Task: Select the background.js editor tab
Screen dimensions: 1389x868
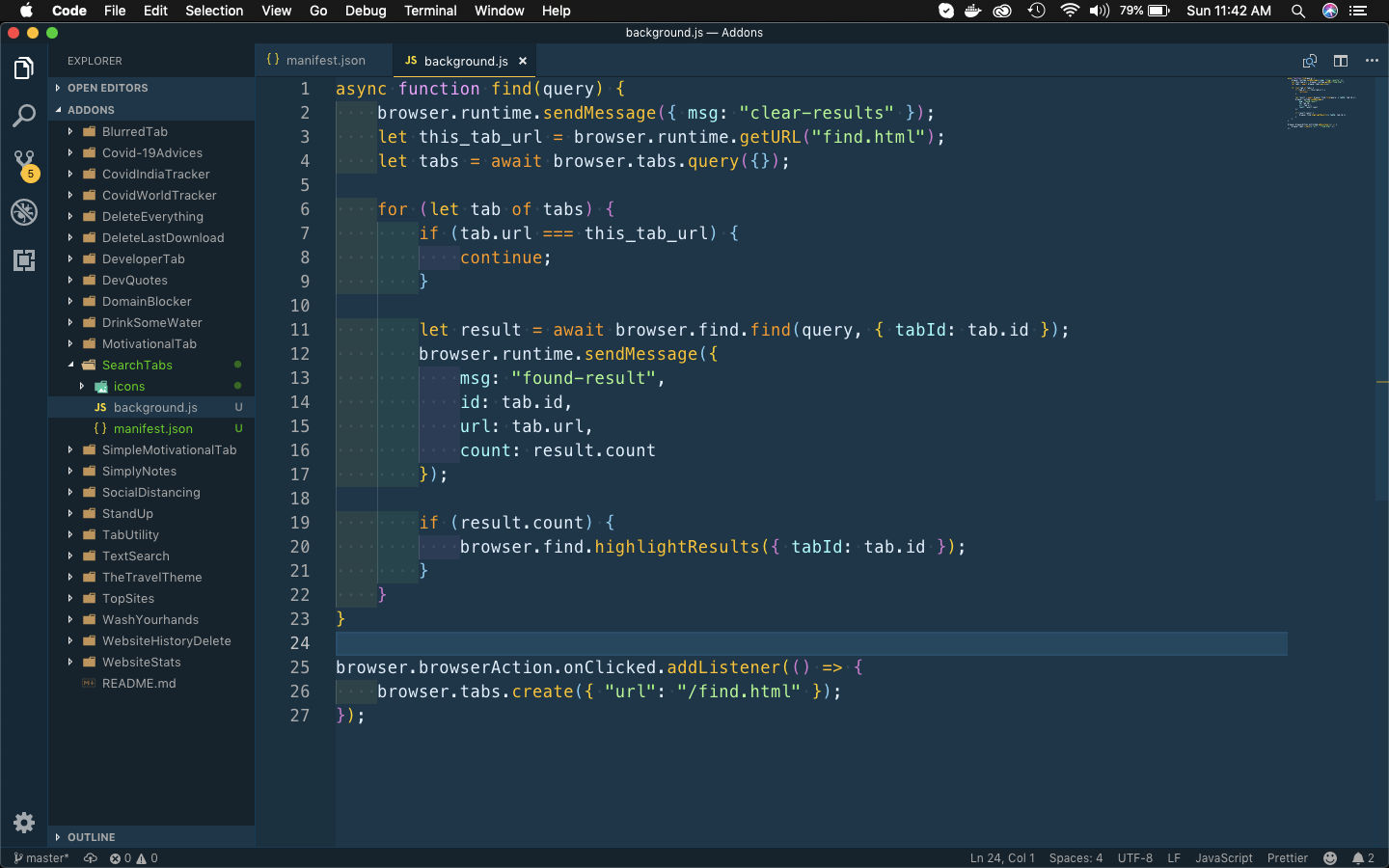Action: (466, 61)
